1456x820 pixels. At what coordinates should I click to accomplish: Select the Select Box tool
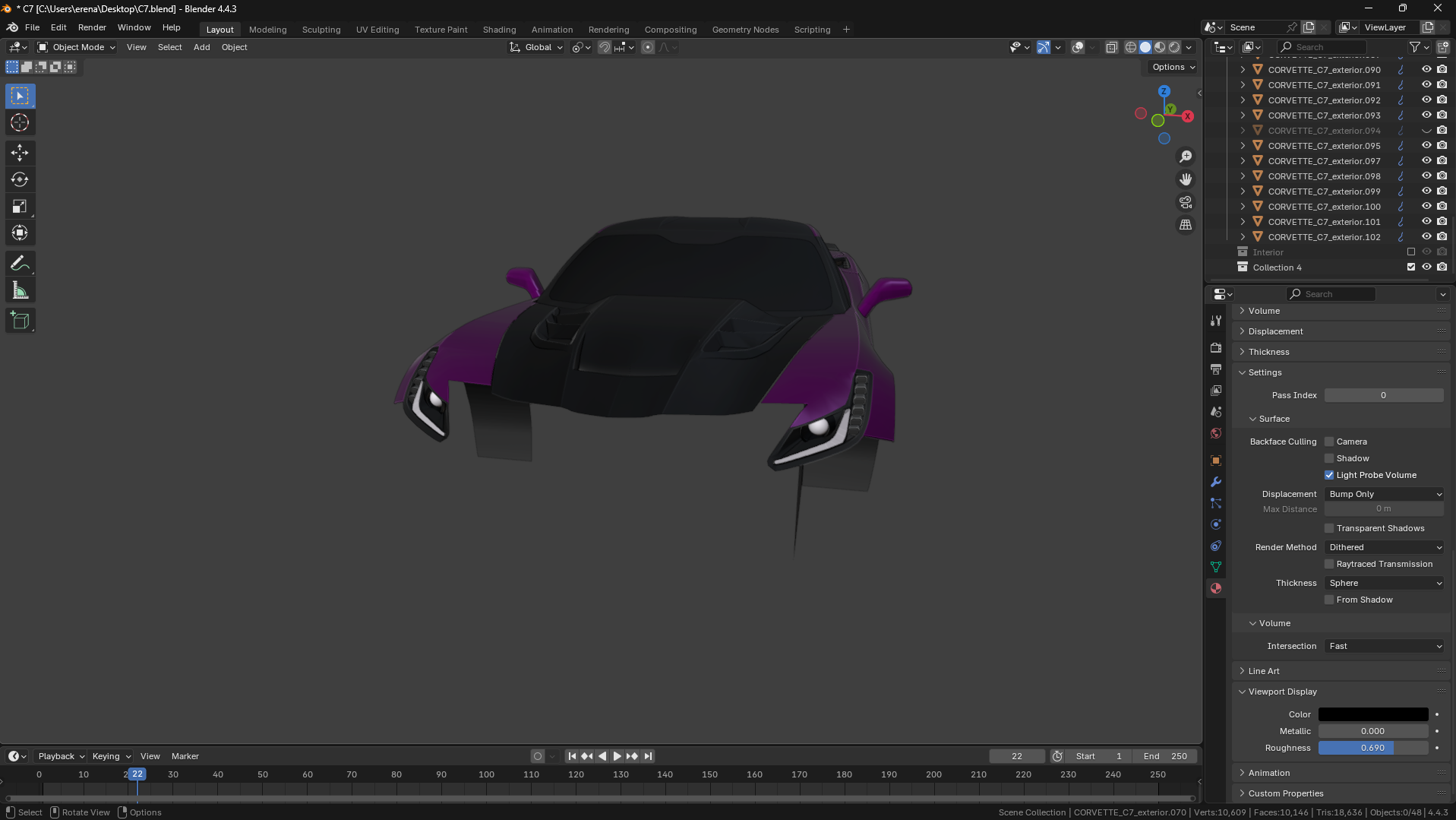point(20,96)
